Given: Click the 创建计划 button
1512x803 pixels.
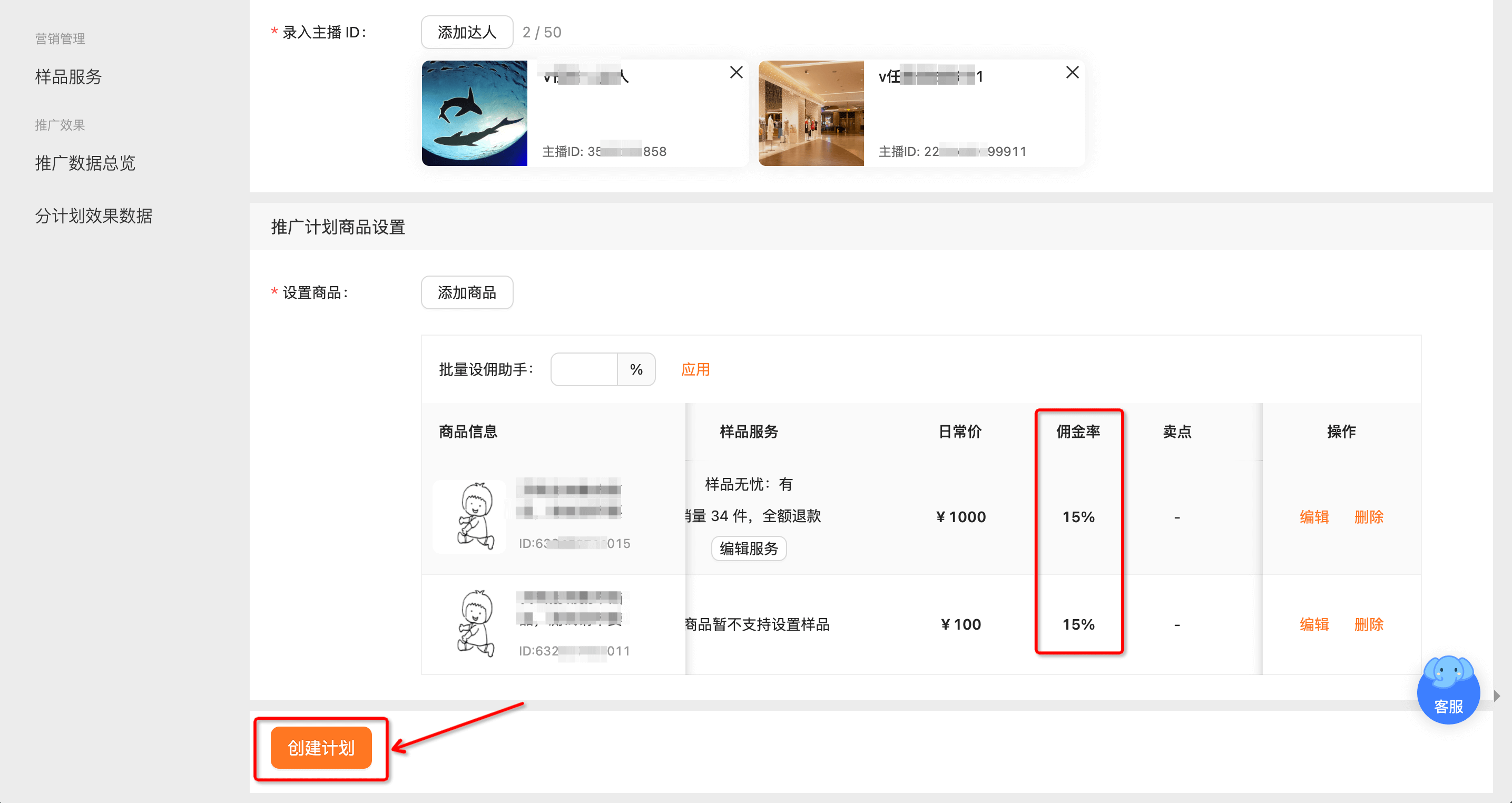Looking at the screenshot, I should click(321, 748).
